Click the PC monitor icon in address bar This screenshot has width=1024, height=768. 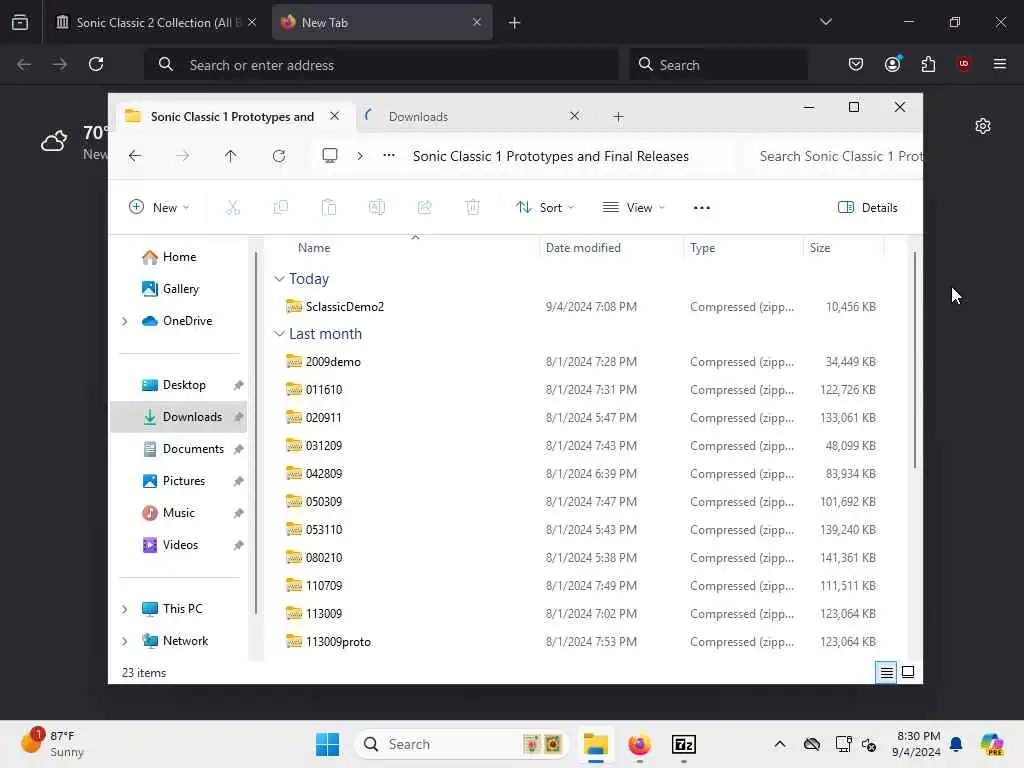point(330,156)
